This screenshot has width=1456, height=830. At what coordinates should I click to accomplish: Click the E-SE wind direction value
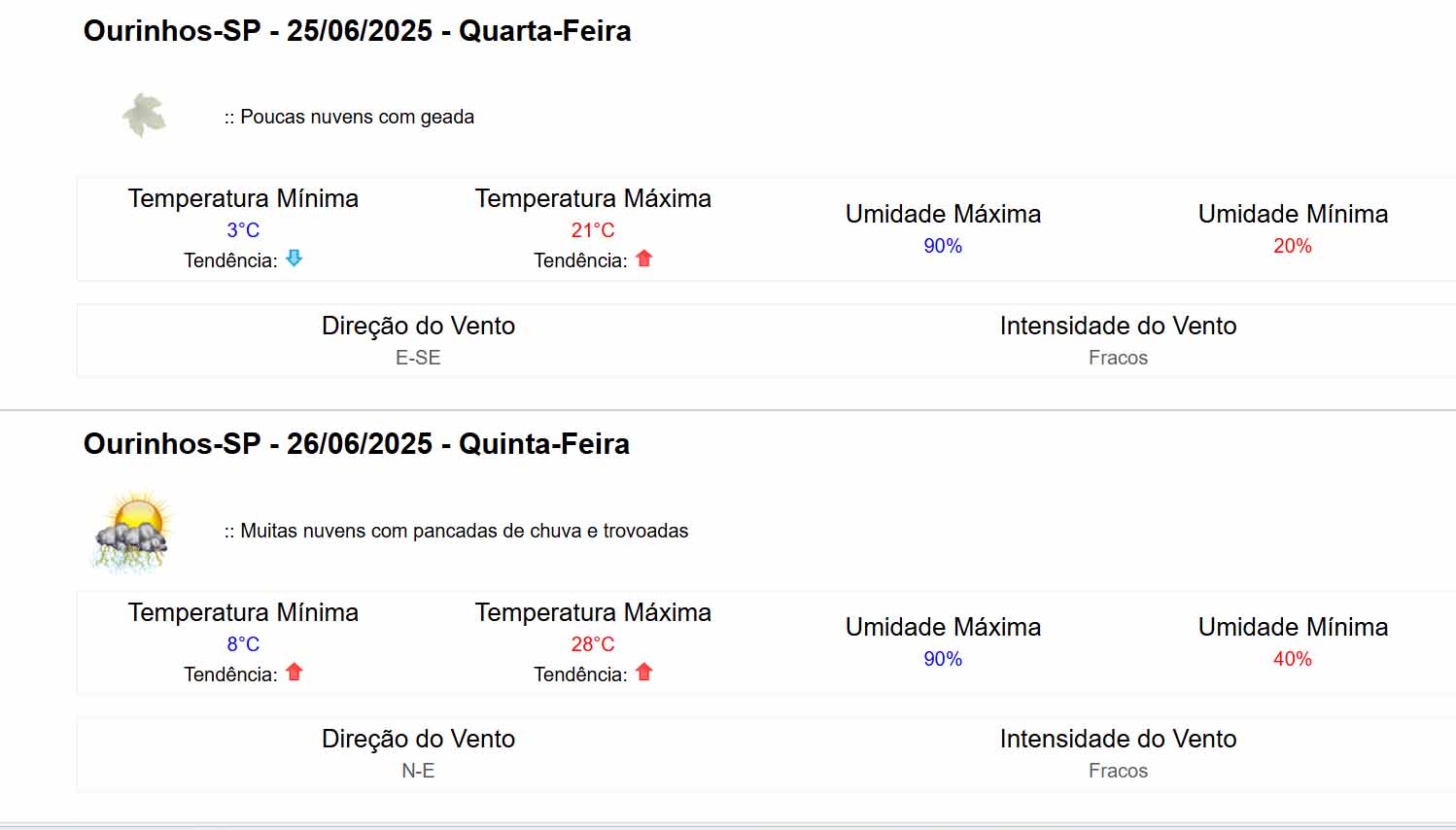[x=418, y=358]
